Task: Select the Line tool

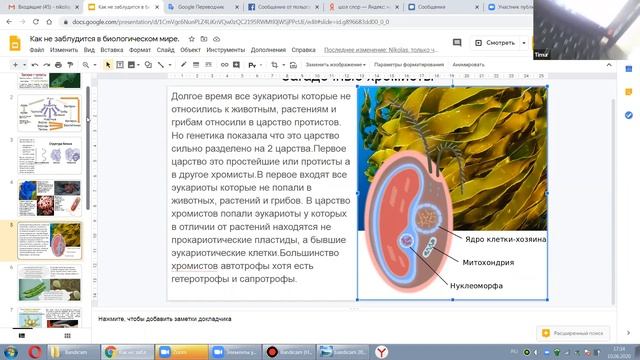Action: click(161, 65)
